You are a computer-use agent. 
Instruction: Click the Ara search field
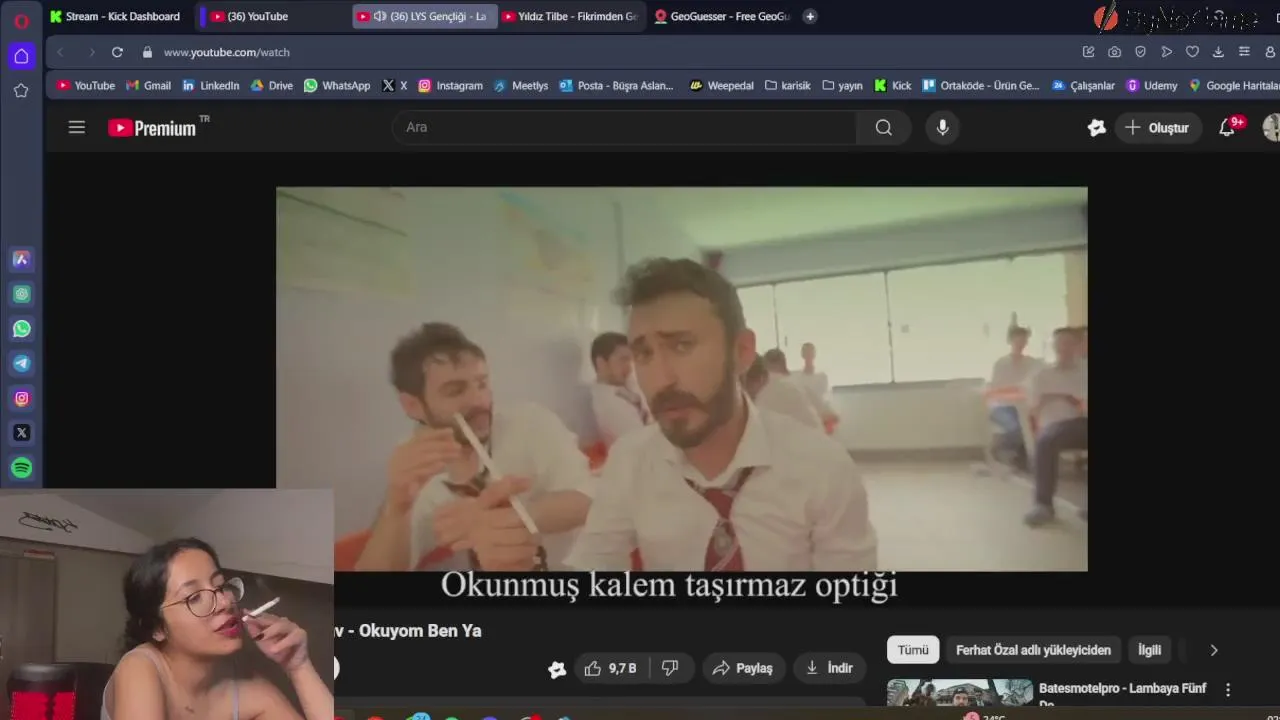click(x=624, y=127)
